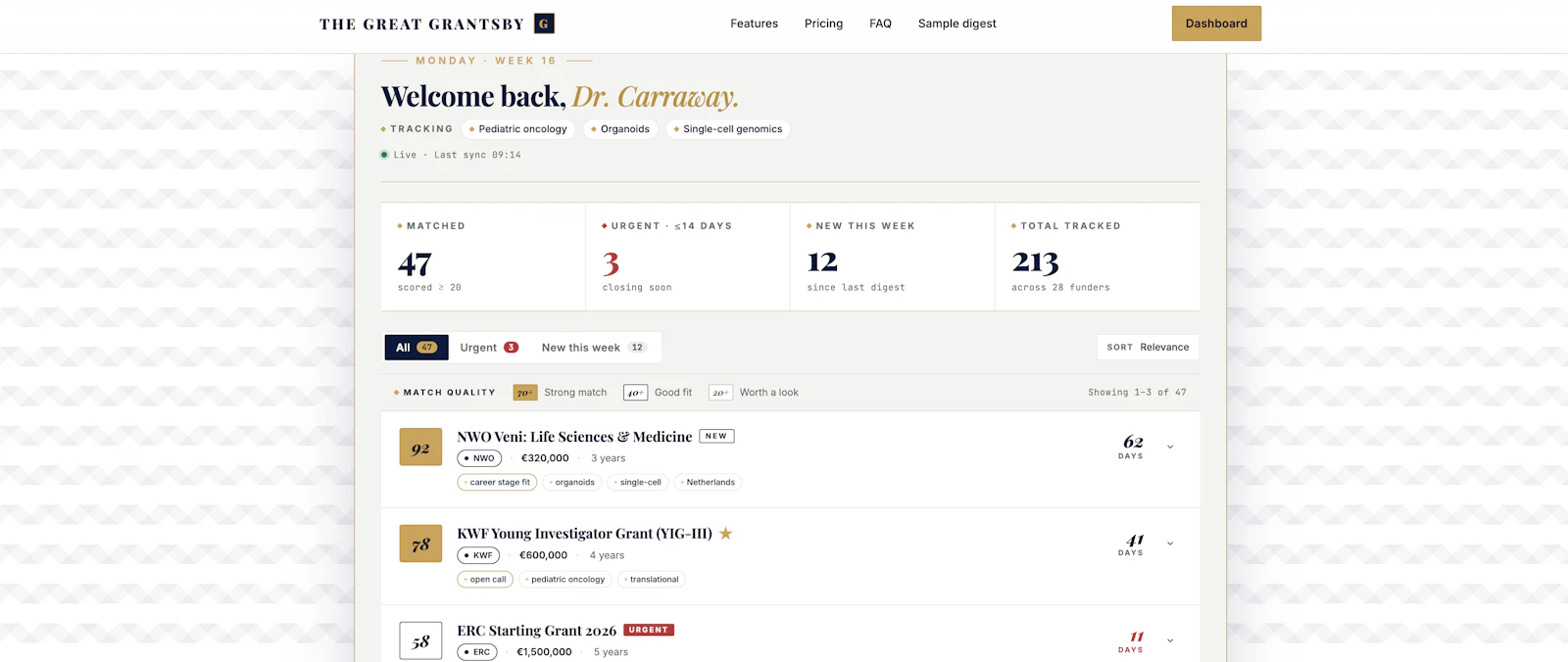The width and height of the screenshot is (1568, 662).
Task: Click the open call tag
Action: 485,579
